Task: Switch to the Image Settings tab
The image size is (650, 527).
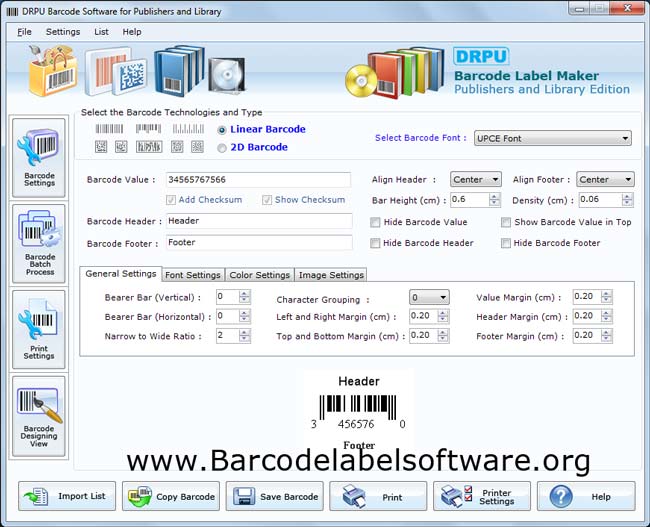Action: [331, 275]
